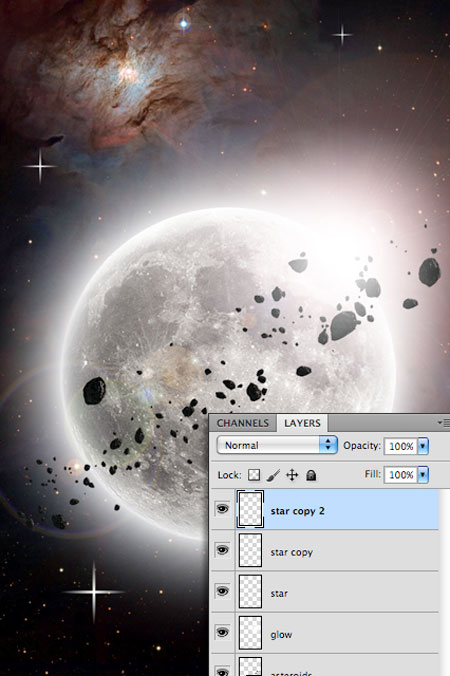Hide the glow layer
450x676 pixels.
point(222,632)
